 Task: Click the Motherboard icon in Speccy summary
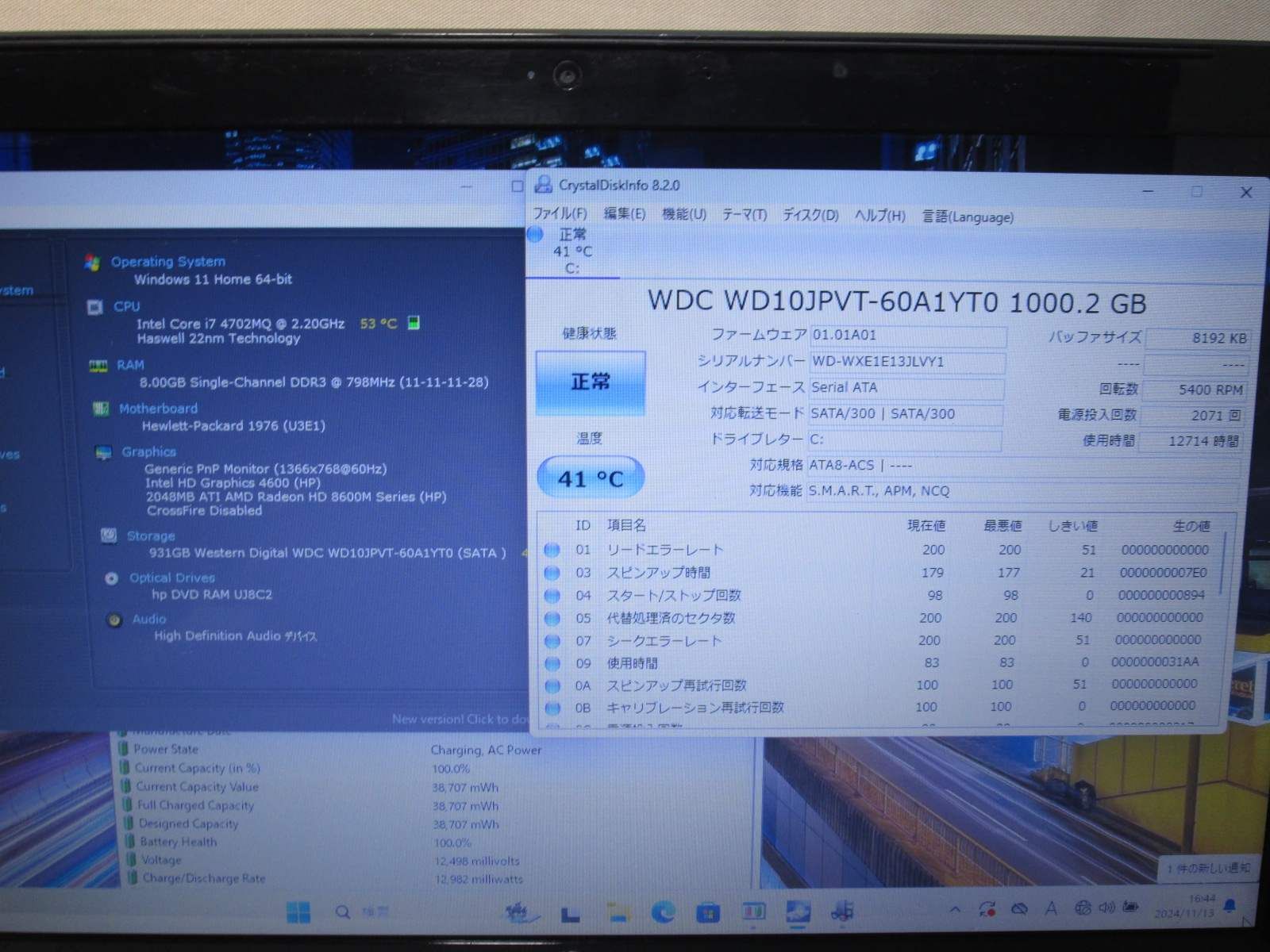click(101, 409)
